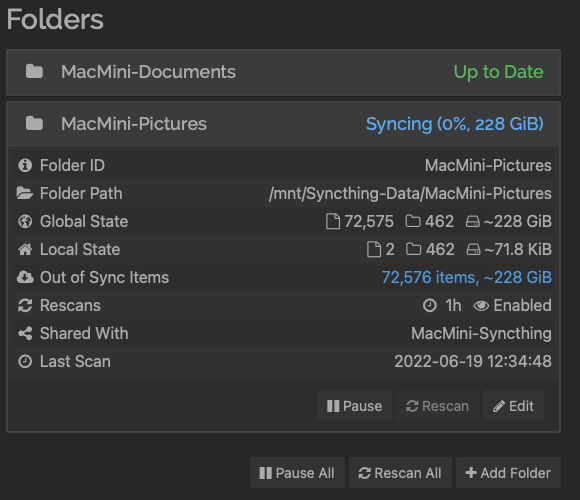Click the Syncing (0%, 228 GiB) status text

coord(455,124)
